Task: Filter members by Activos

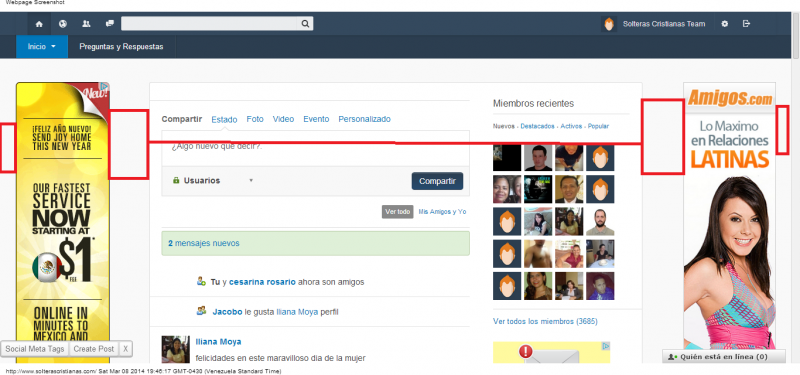Action: (x=571, y=126)
